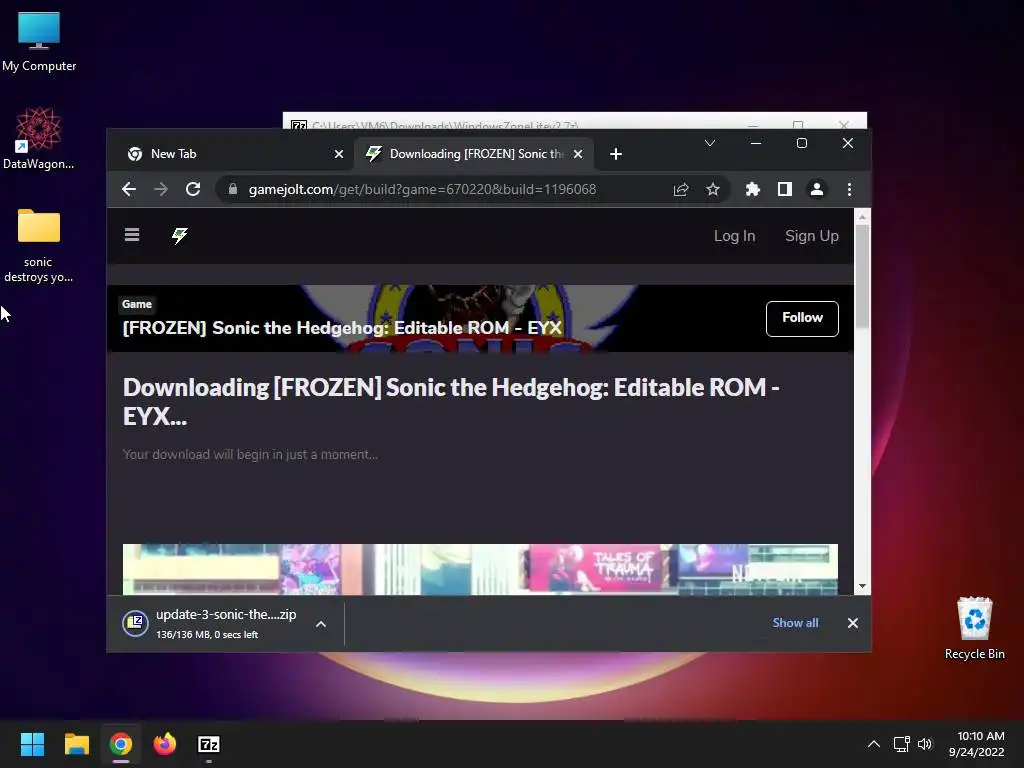Open the volume speaker tray icon

tap(925, 744)
